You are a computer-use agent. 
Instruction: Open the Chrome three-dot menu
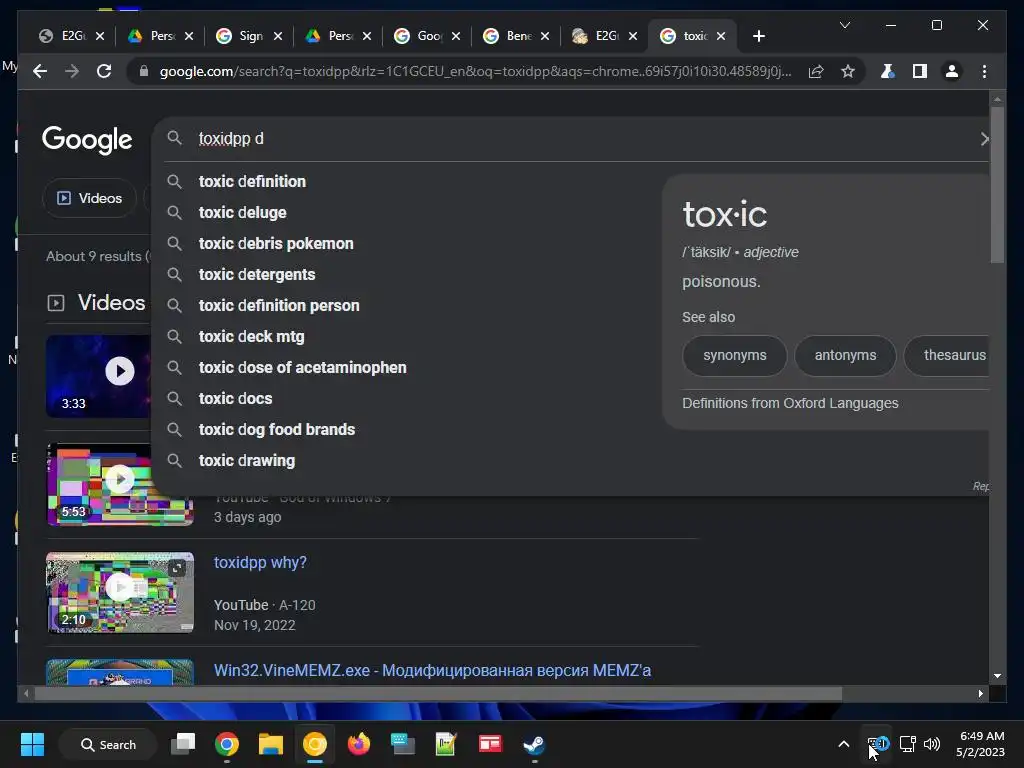pos(984,71)
